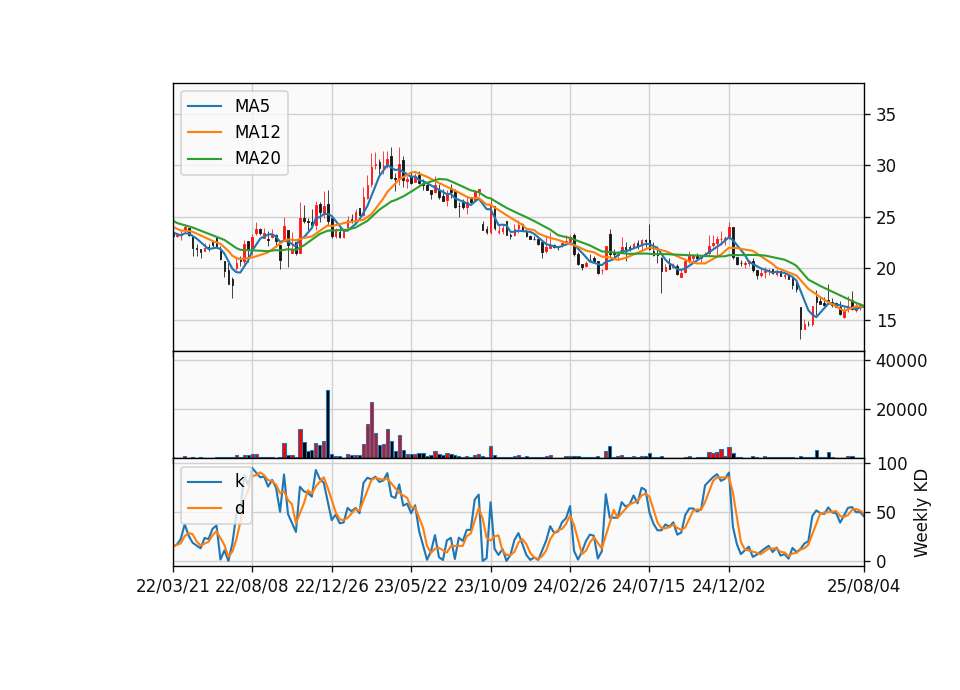Click the 25/08/04 date label
Screen dimensions: 960x690
coord(864,586)
